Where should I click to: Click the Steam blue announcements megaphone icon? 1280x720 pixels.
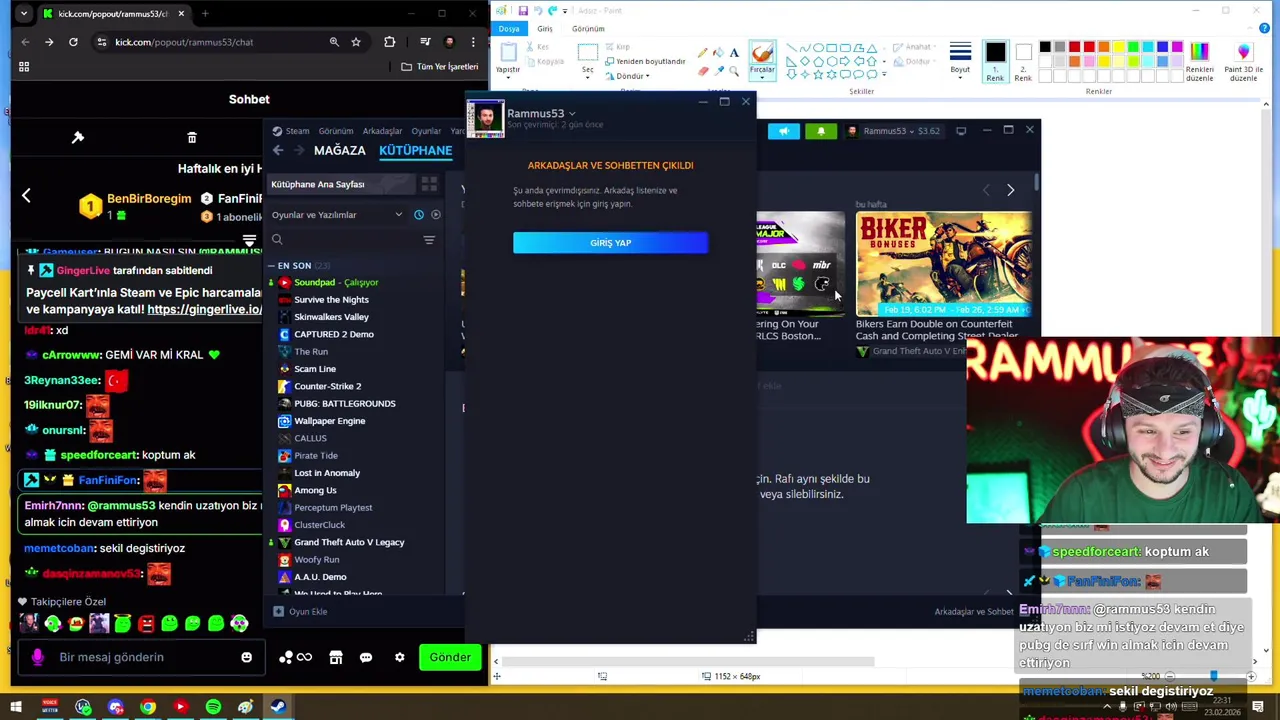pos(784,131)
